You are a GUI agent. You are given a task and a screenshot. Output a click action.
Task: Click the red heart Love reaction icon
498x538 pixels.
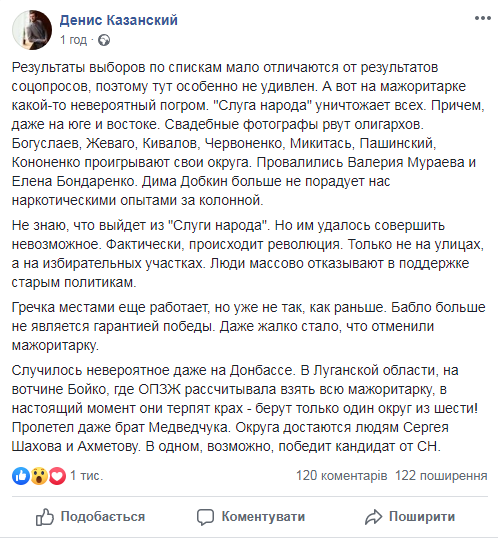click(x=57, y=476)
